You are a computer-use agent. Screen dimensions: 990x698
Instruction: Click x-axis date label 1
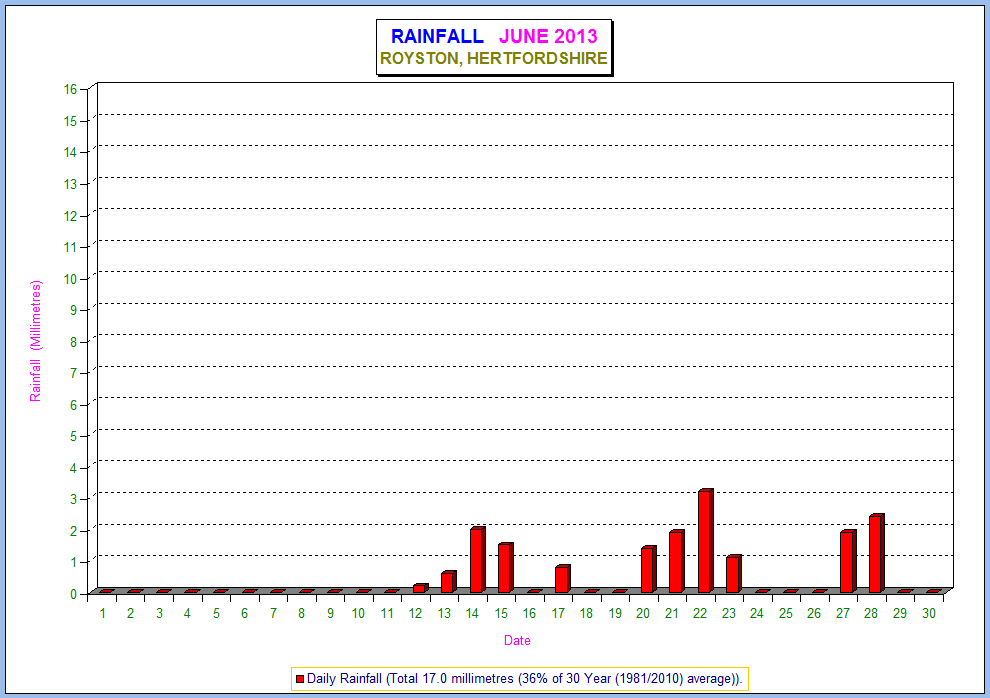102,613
